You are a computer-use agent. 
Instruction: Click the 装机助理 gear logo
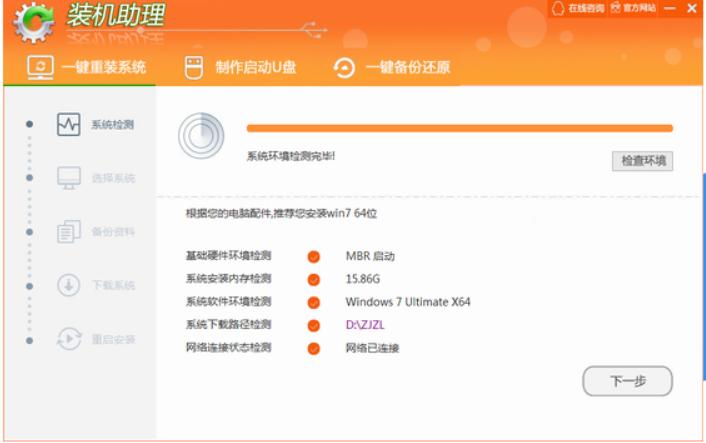point(34,22)
